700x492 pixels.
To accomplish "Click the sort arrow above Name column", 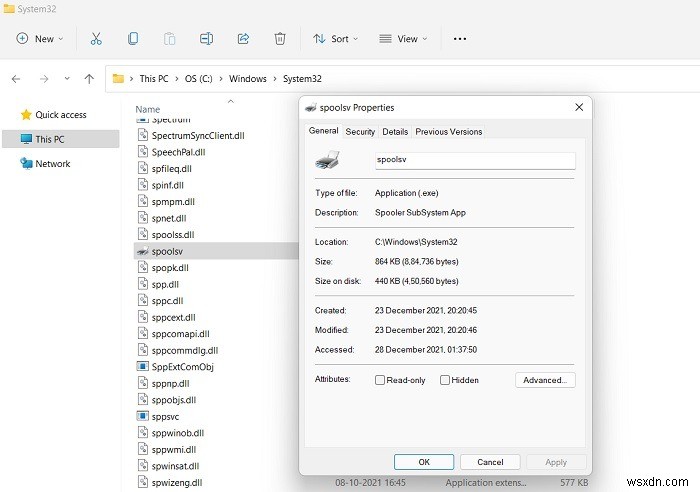I will 231,101.
